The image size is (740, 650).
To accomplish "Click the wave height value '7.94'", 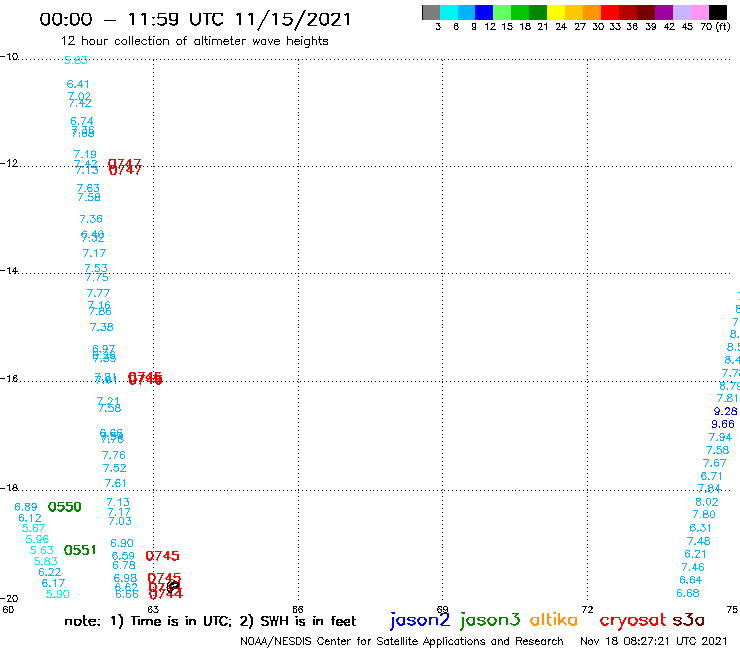I will (720, 438).
